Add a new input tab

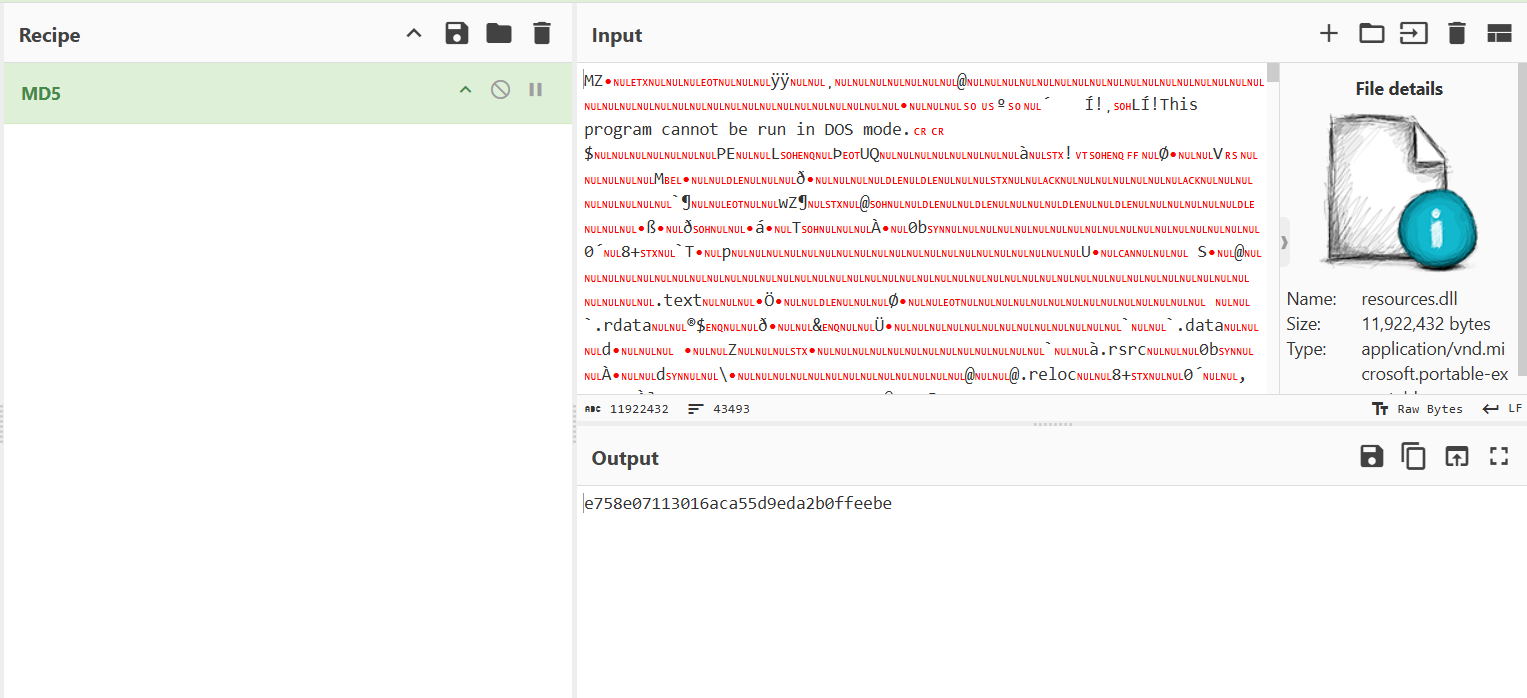coord(1328,34)
